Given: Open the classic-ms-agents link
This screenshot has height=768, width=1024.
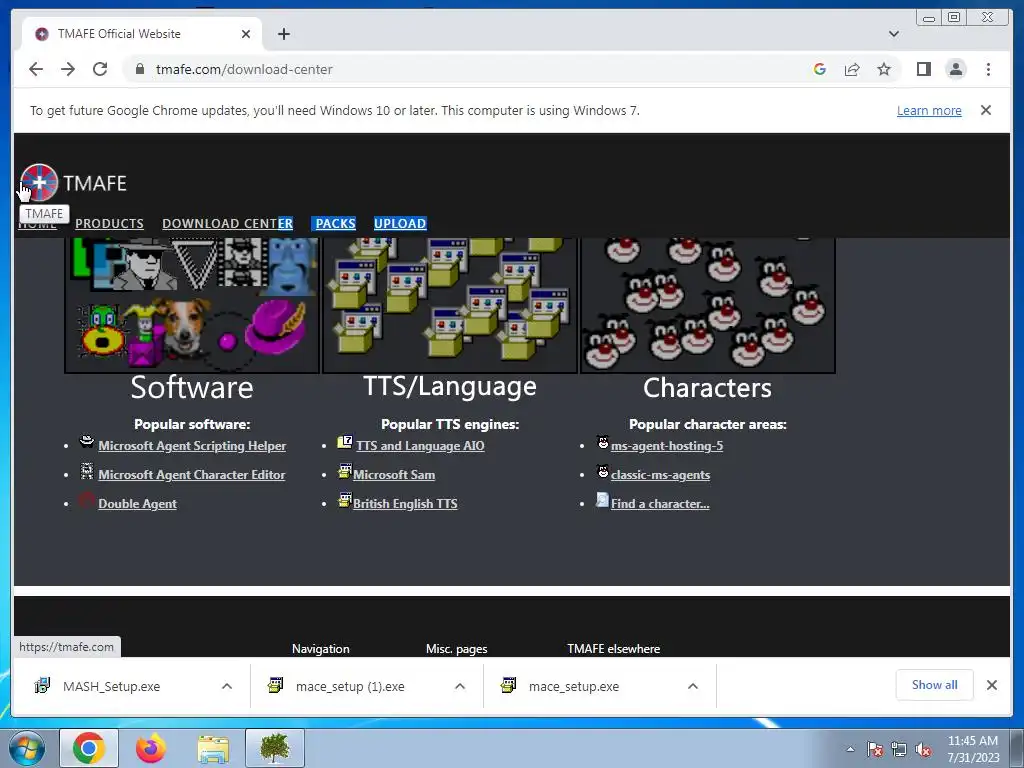Looking at the screenshot, I should pos(660,475).
